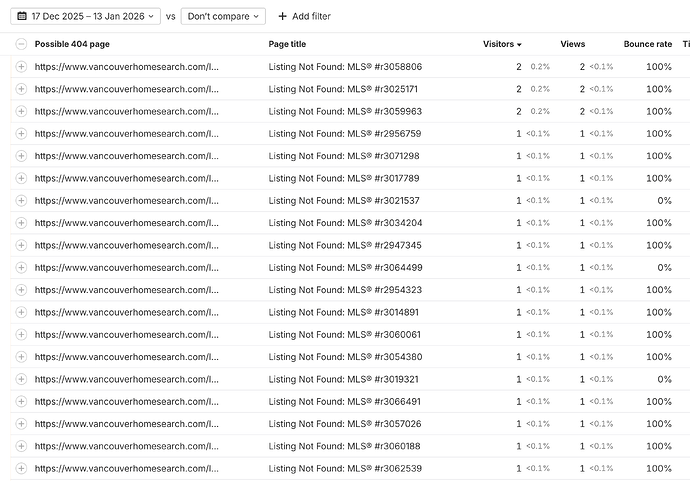Viewport: 690px width, 481px height.
Task: Sort by Possible 404 page column header
Action: point(72,44)
